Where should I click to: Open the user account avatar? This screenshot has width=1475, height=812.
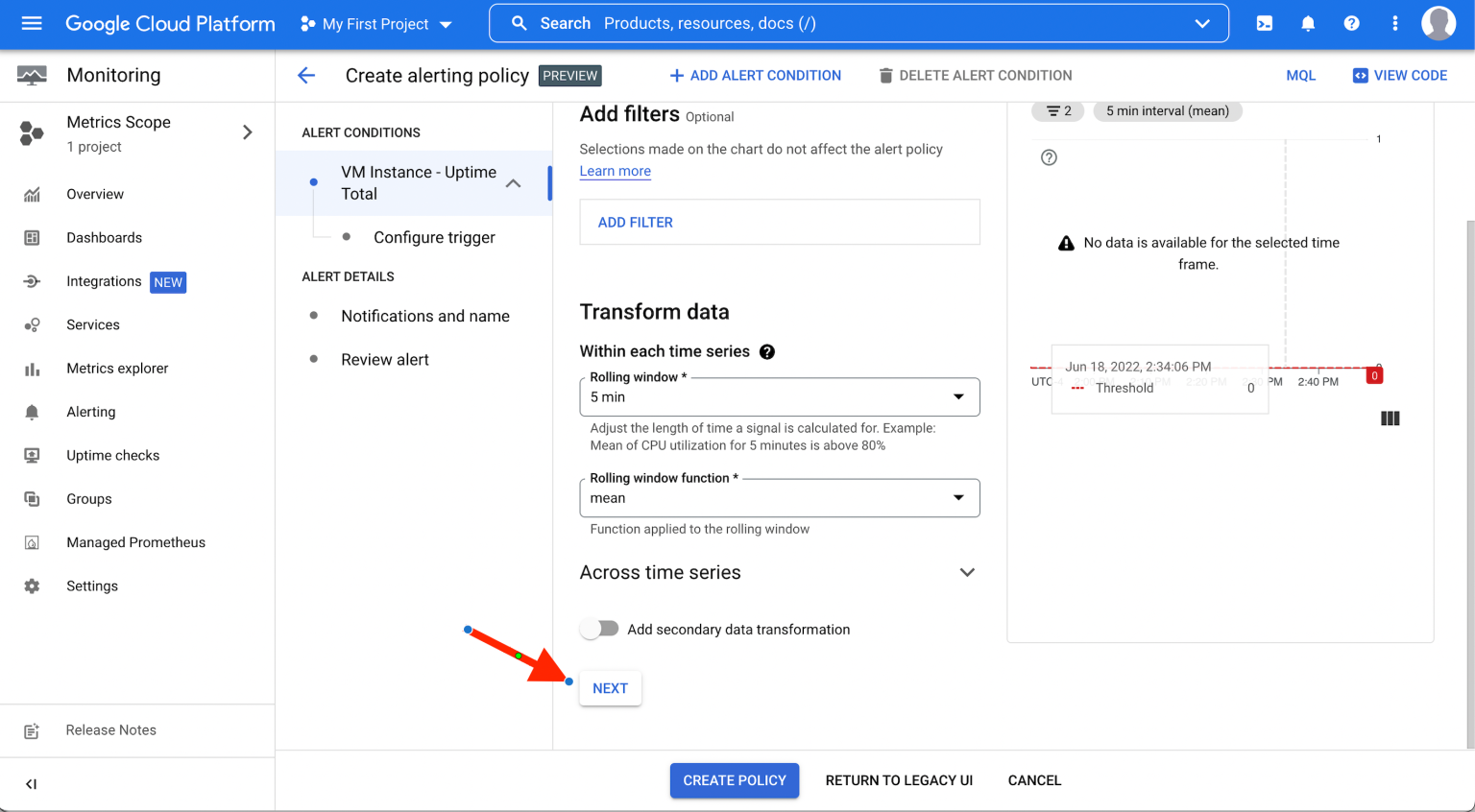point(1439,23)
